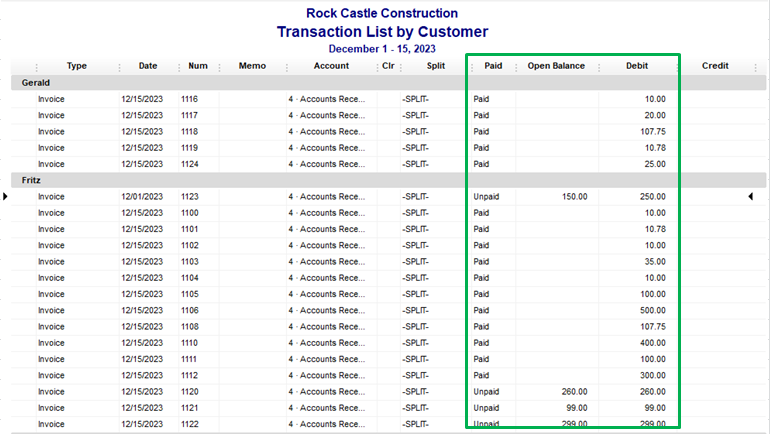Click the 107.75 debit of invoice 1108
Image resolution: width=770 pixels, height=434 pixels.
(x=653, y=326)
